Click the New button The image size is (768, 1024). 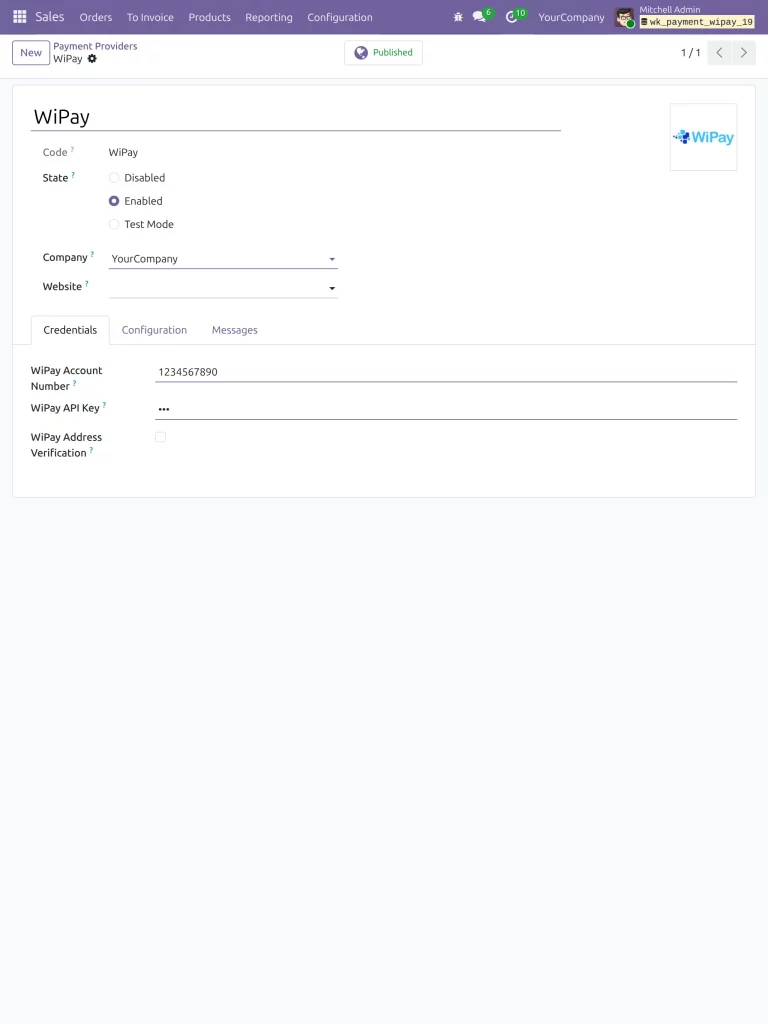(x=31, y=53)
